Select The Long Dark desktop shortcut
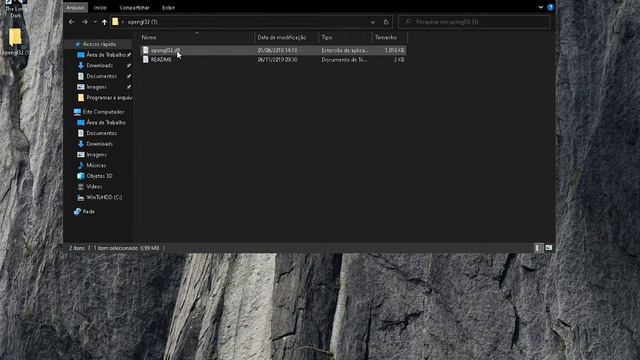This screenshot has width=640, height=360. pyautogui.click(x=15, y=9)
